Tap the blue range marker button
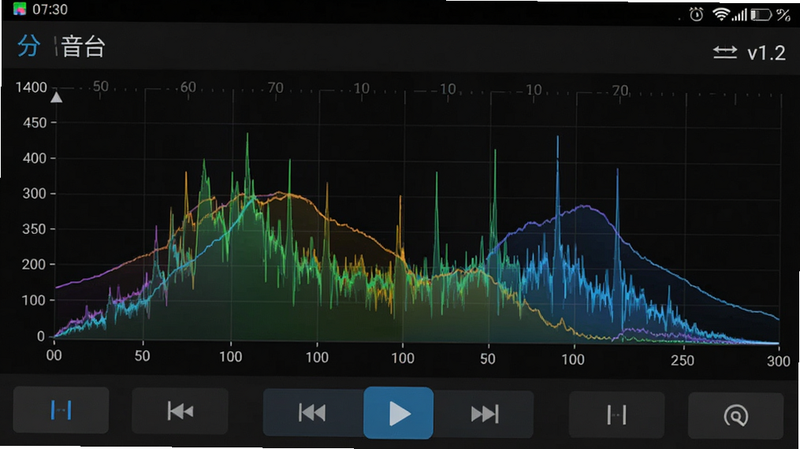The width and height of the screenshot is (800, 449). (61, 410)
